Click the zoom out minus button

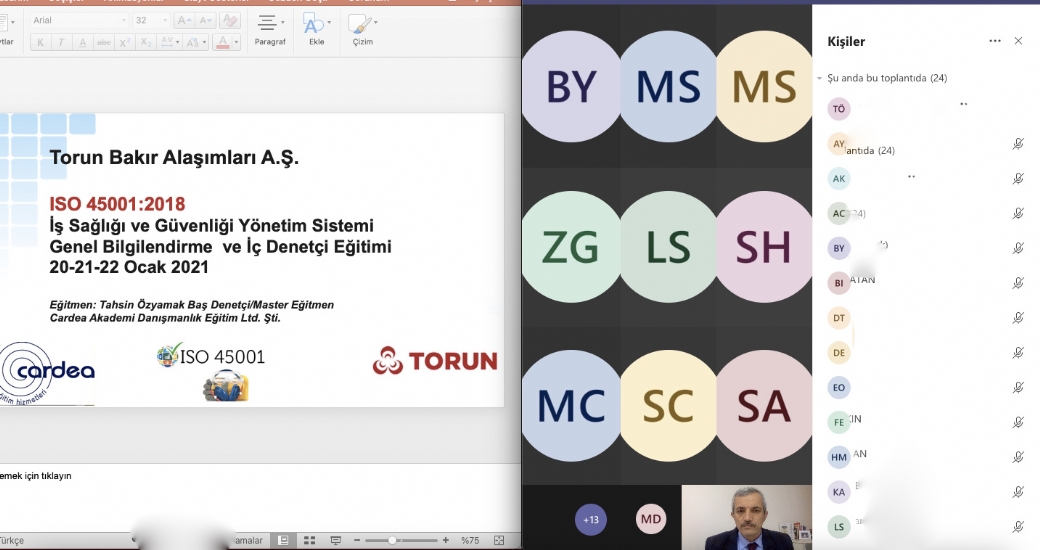click(x=357, y=541)
